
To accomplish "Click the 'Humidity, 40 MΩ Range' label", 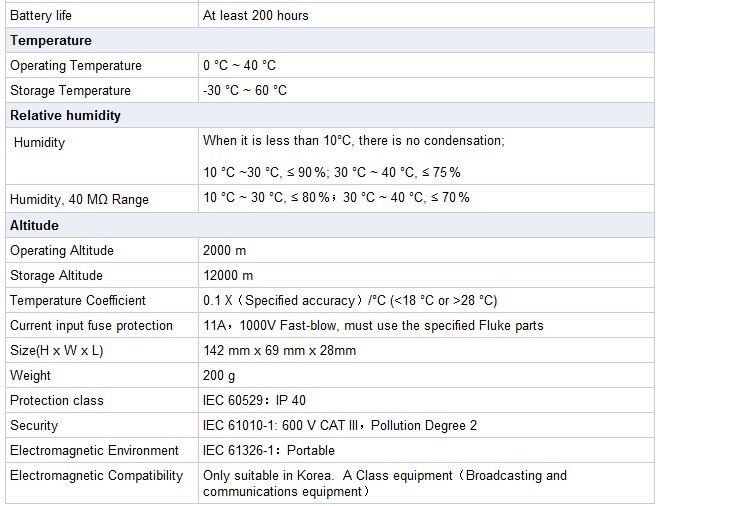I will 79,199.
